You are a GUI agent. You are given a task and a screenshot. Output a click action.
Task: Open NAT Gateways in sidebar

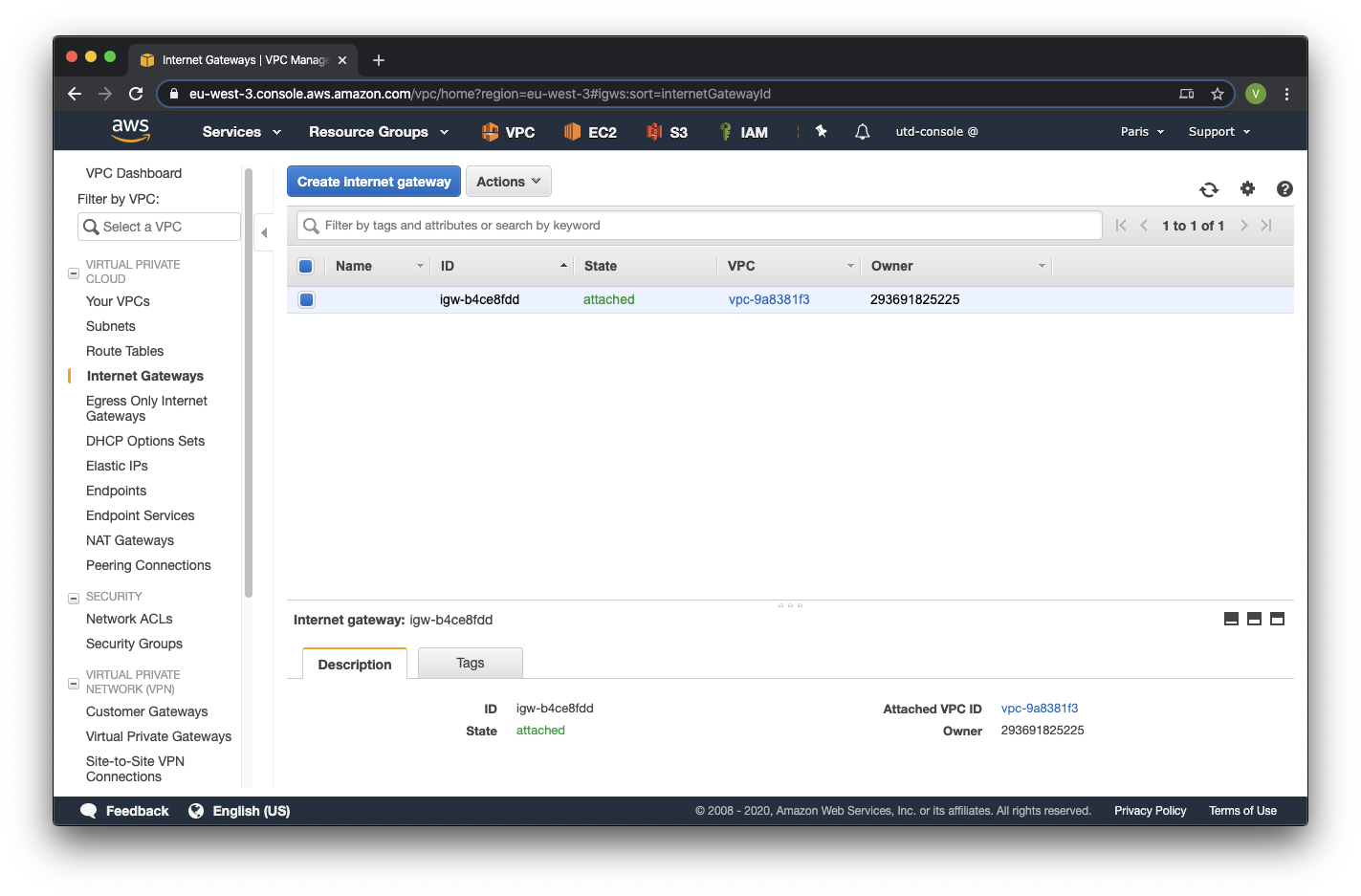click(x=130, y=540)
